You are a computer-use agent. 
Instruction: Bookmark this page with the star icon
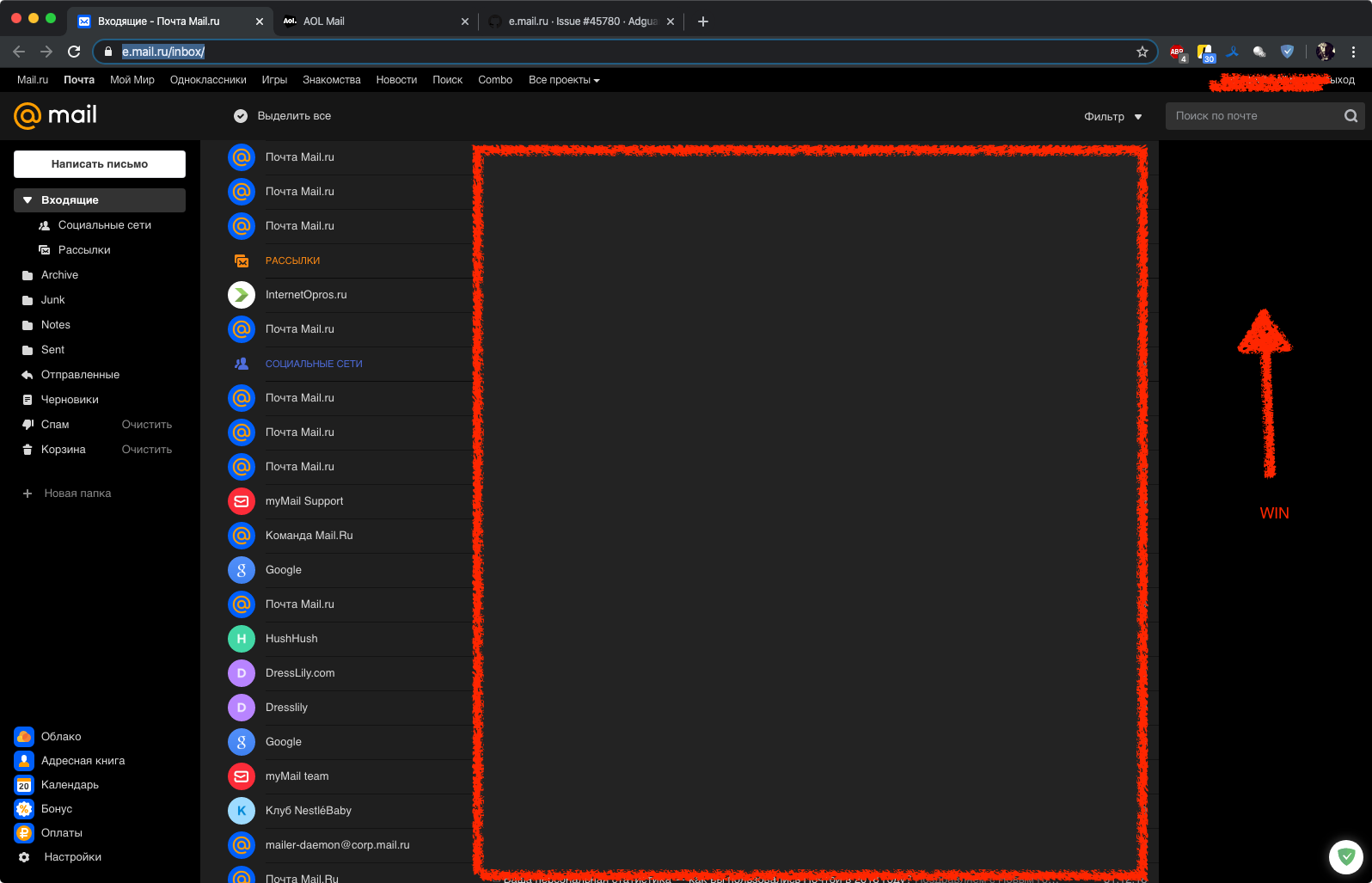tap(1142, 52)
